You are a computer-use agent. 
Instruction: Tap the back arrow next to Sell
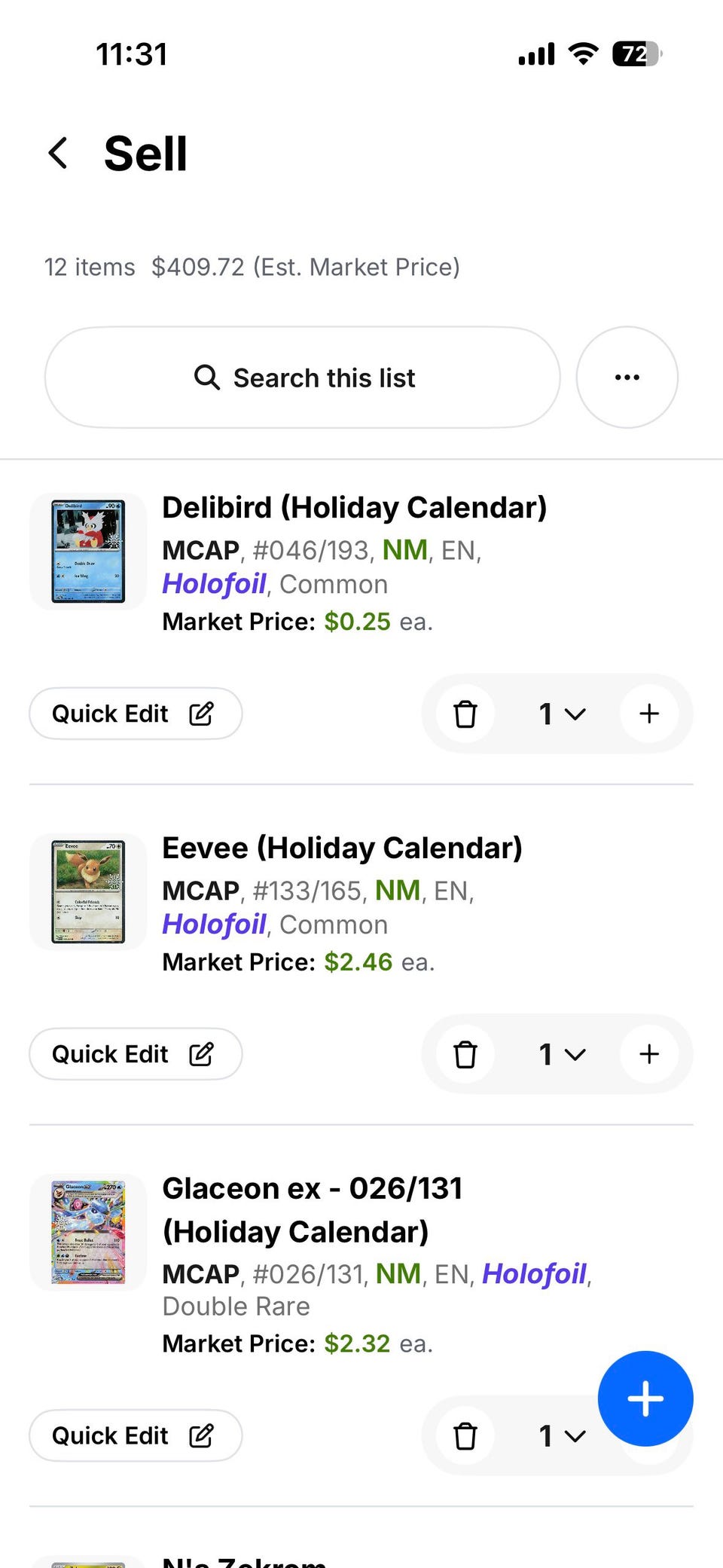[x=58, y=153]
